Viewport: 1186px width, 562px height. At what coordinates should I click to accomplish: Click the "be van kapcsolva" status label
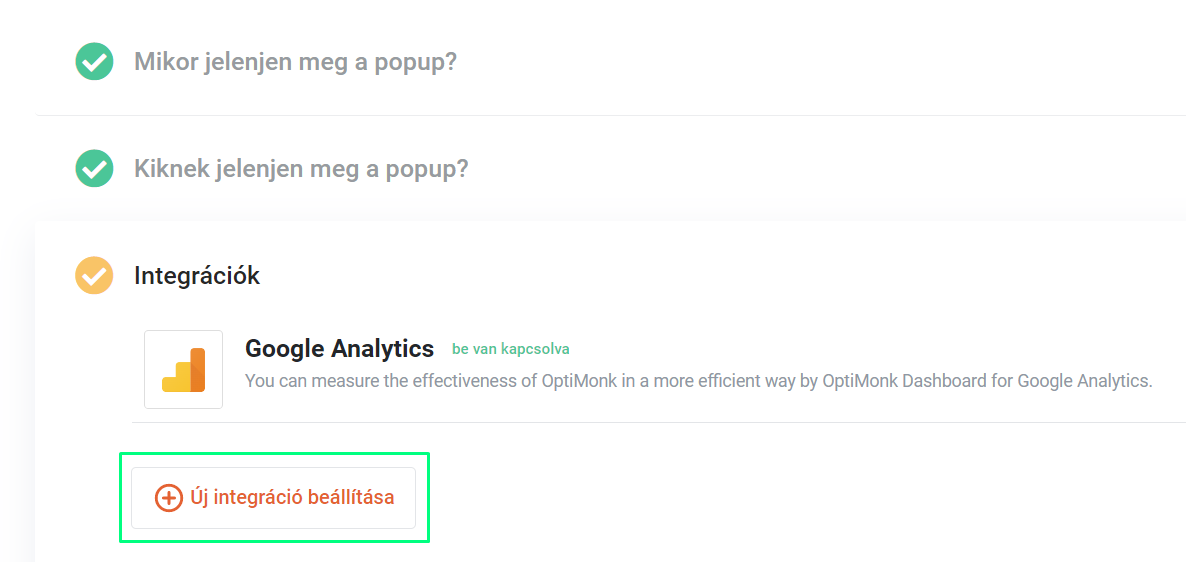(511, 349)
